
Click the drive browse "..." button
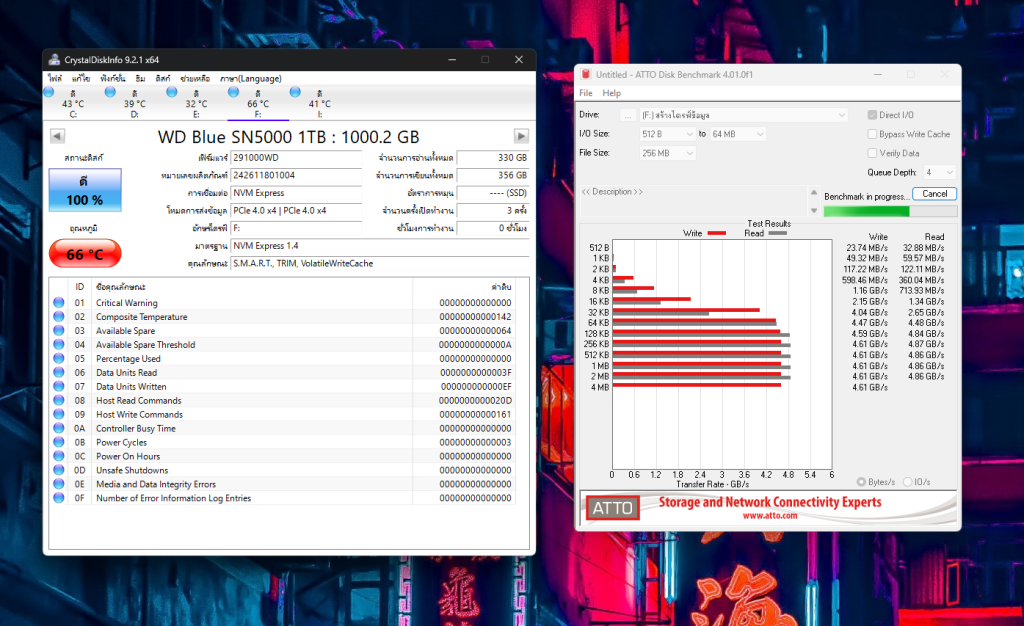coord(628,115)
